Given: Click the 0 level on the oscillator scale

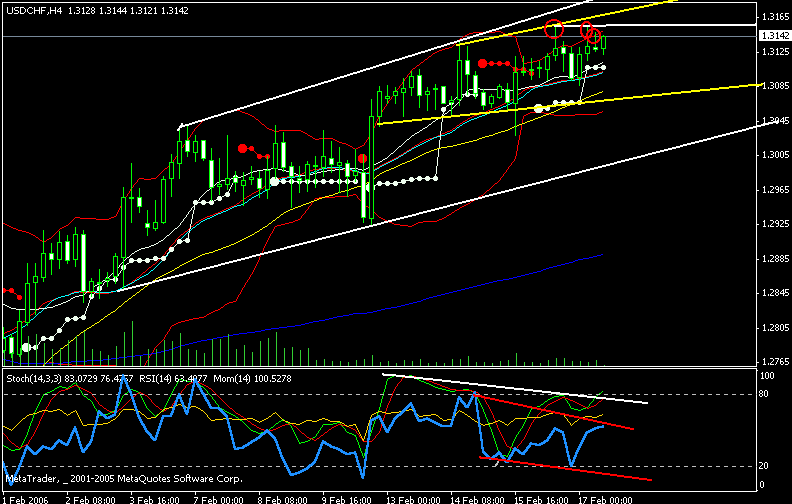Looking at the screenshot, I should [762, 485].
